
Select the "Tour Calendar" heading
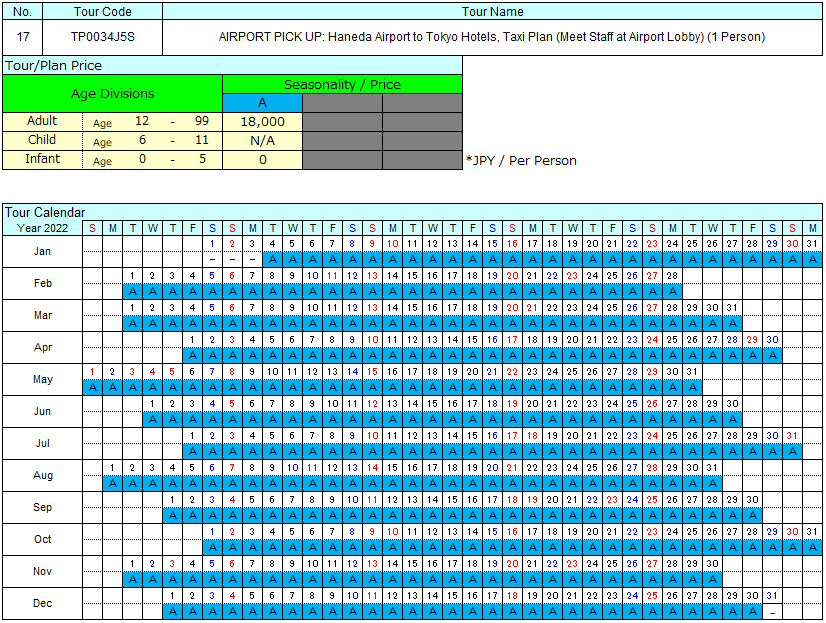45,212
